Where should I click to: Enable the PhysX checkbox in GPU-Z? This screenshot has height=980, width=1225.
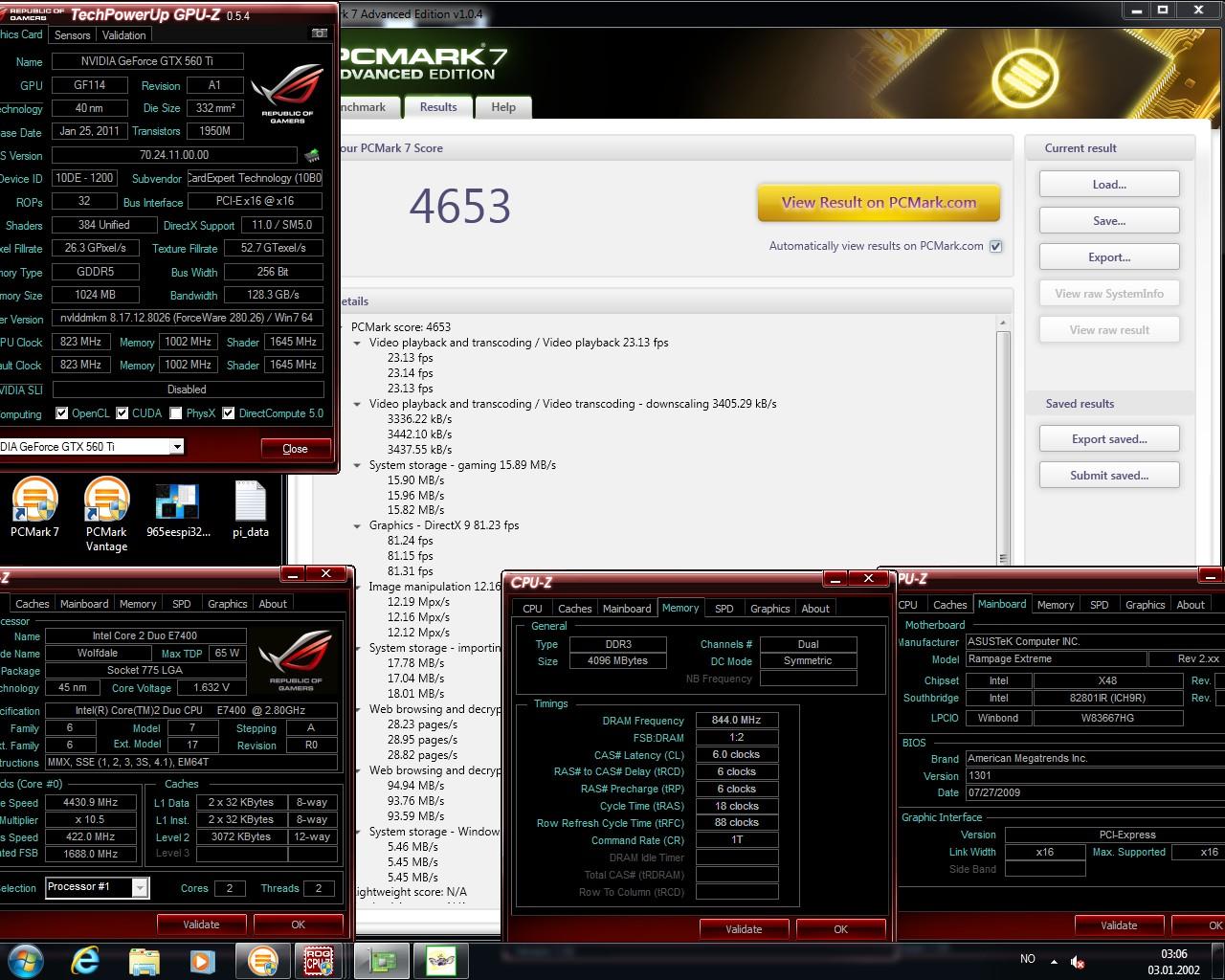(176, 413)
